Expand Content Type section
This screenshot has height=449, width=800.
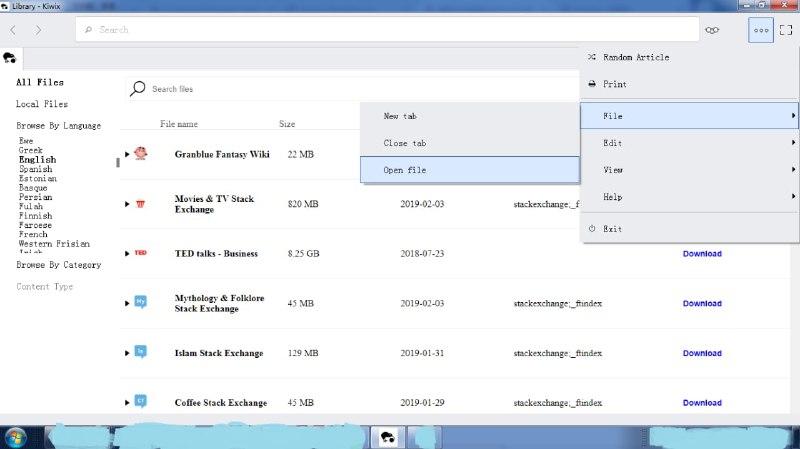(x=44, y=287)
